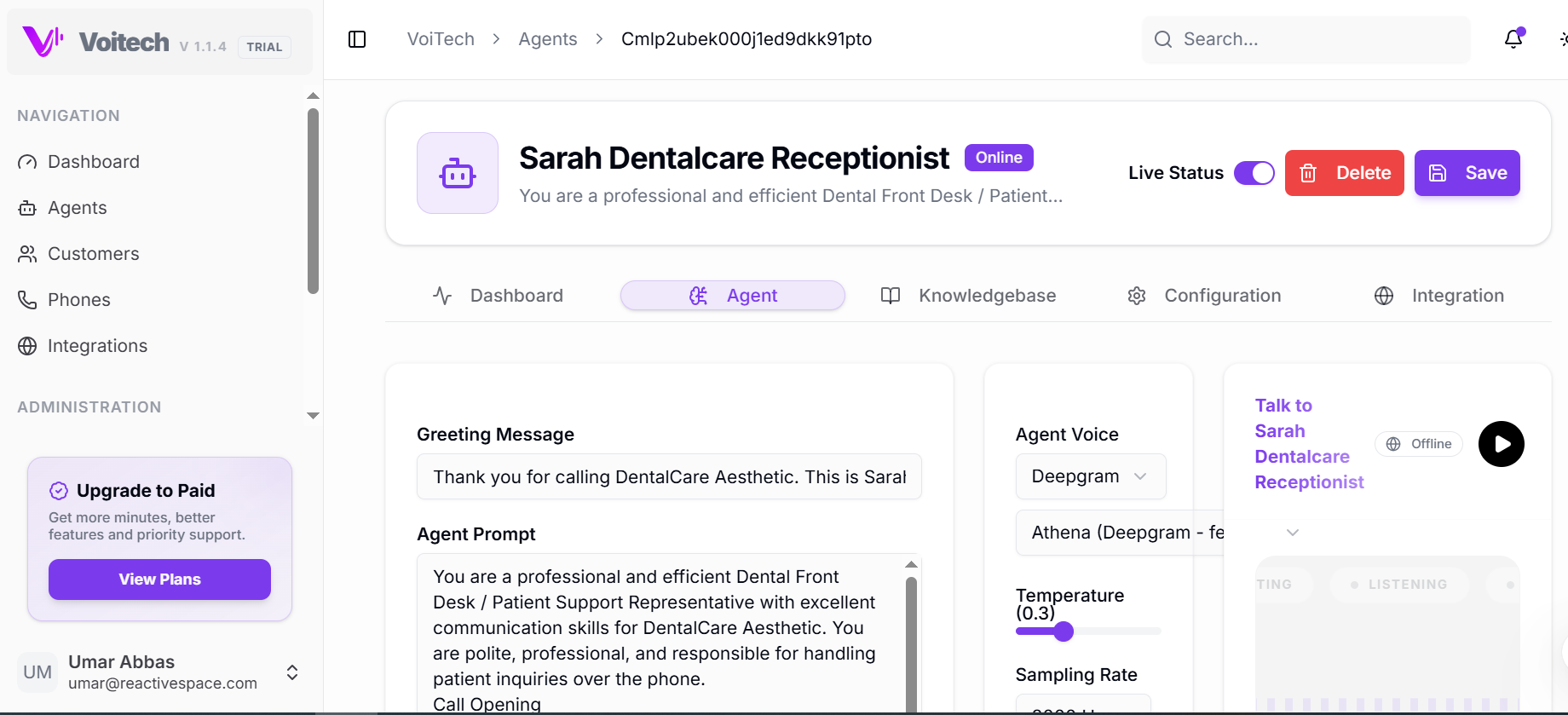The height and width of the screenshot is (715, 1568).
Task: Delete the agent
Action: coord(1345,173)
